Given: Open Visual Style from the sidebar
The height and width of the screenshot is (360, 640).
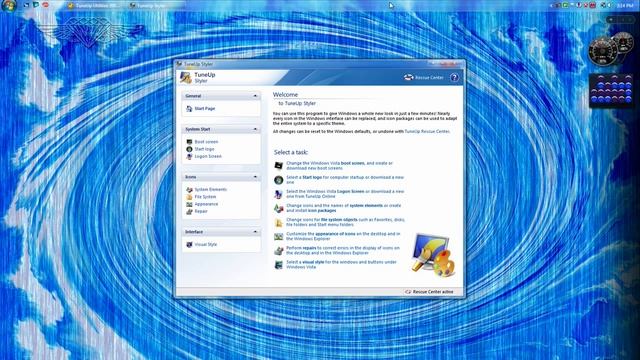Looking at the screenshot, I should 206,244.
